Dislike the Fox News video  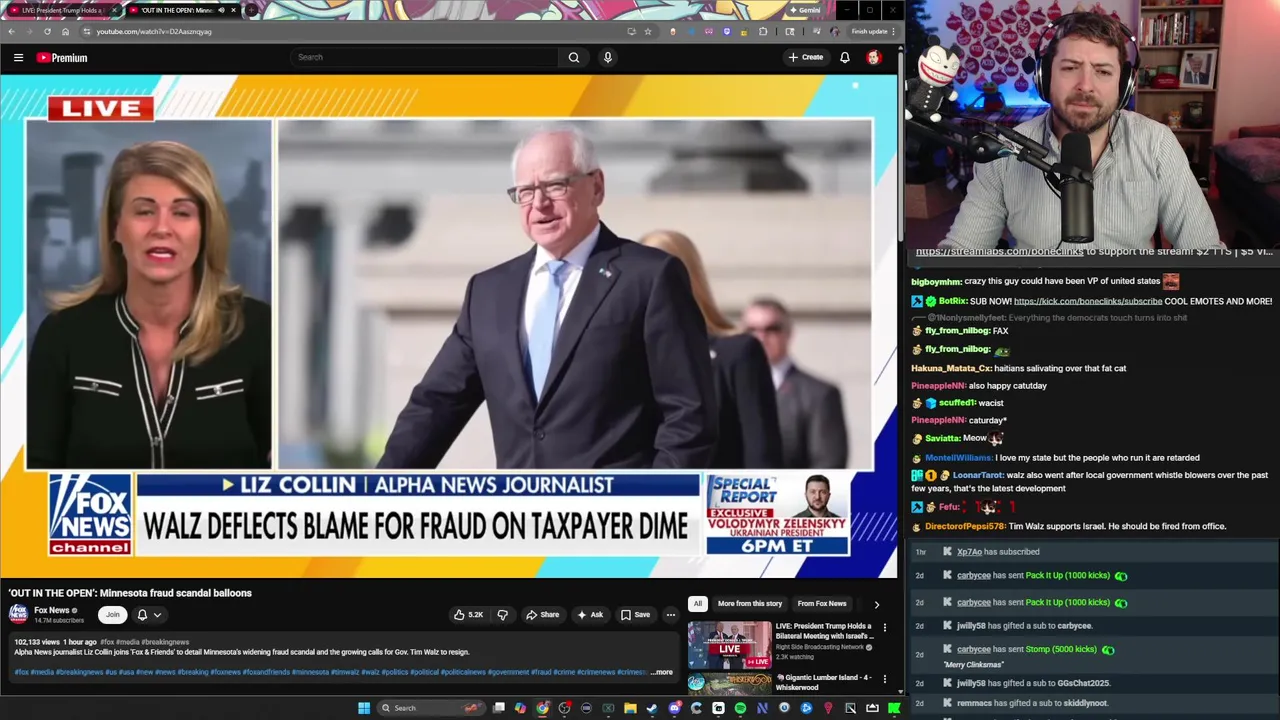pos(503,614)
